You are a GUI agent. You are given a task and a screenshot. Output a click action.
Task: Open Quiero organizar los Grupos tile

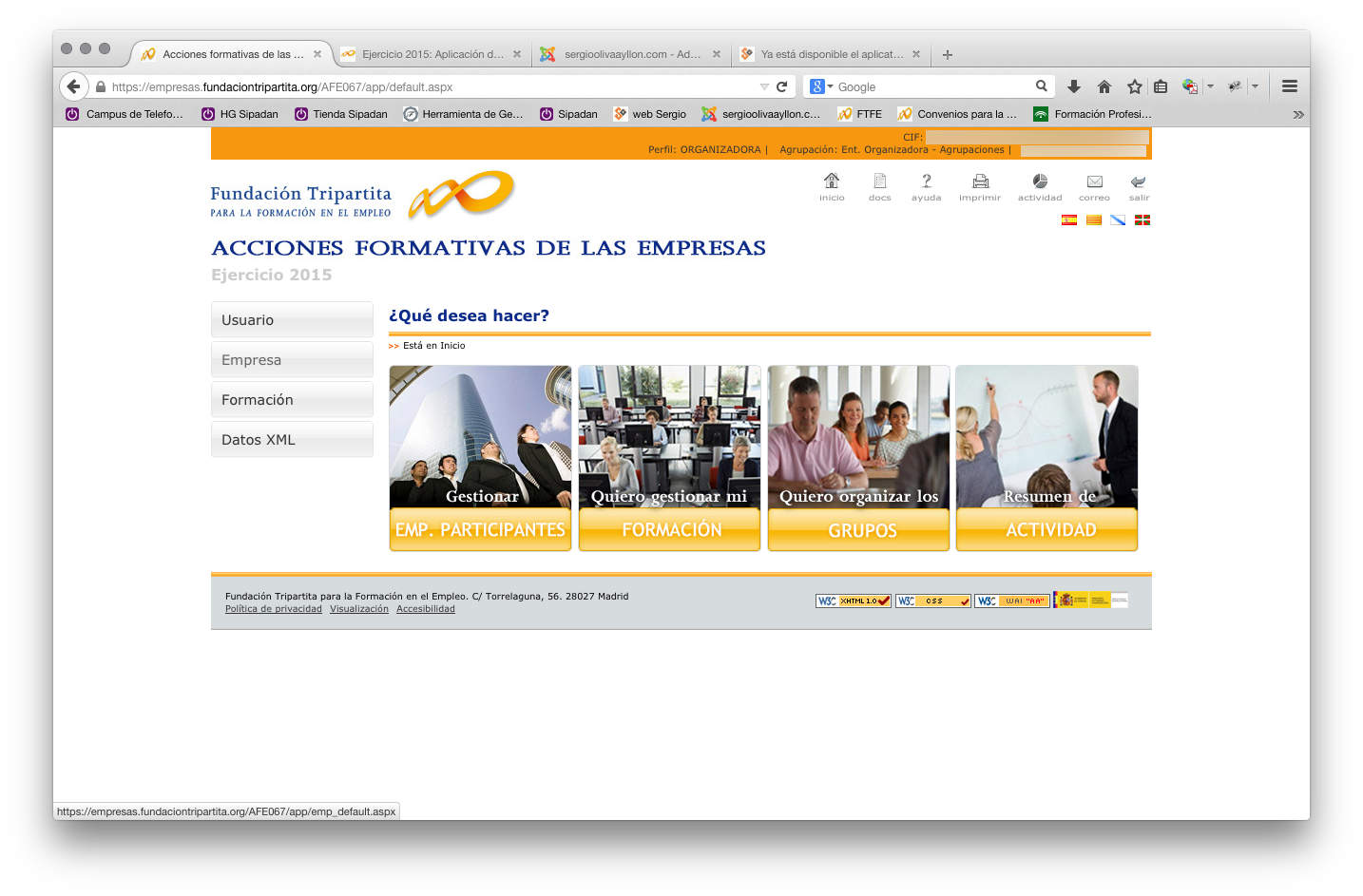(x=858, y=458)
